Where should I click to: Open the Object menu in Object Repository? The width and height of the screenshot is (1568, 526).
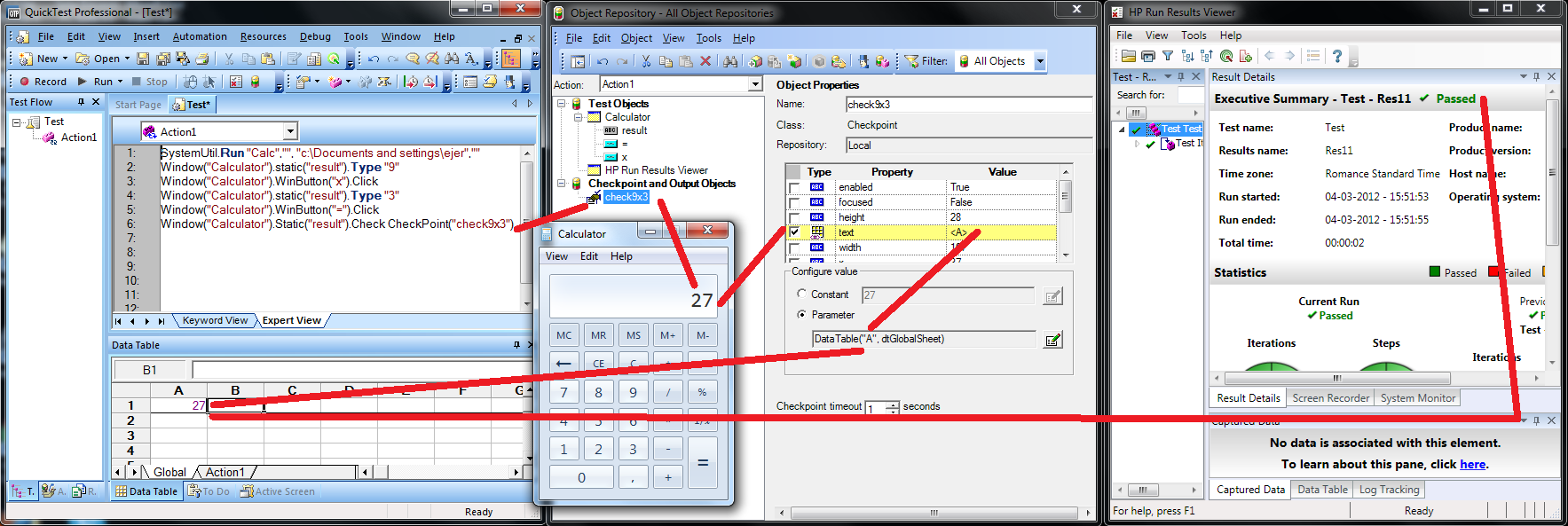point(636,38)
